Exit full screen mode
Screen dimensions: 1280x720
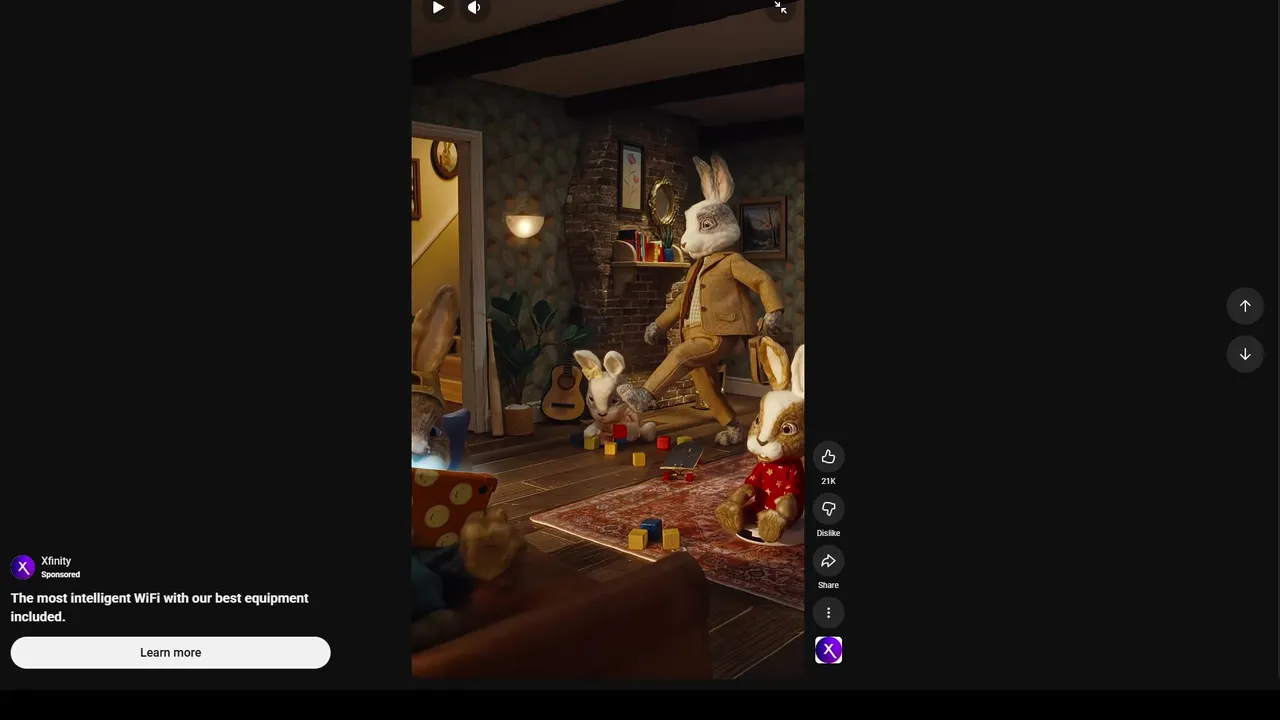[780, 8]
